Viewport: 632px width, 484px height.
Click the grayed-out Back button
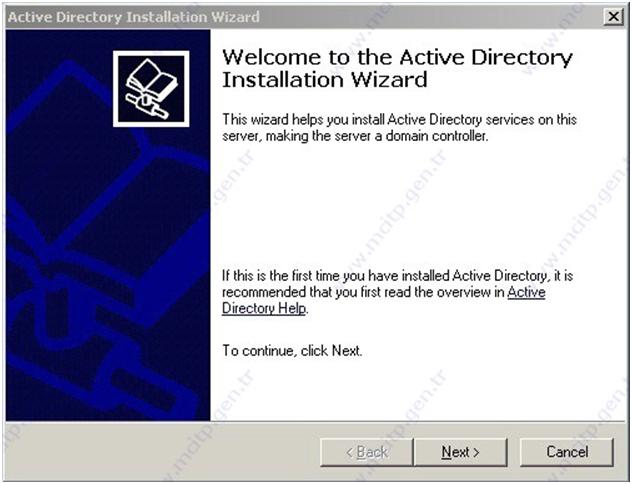click(x=367, y=452)
